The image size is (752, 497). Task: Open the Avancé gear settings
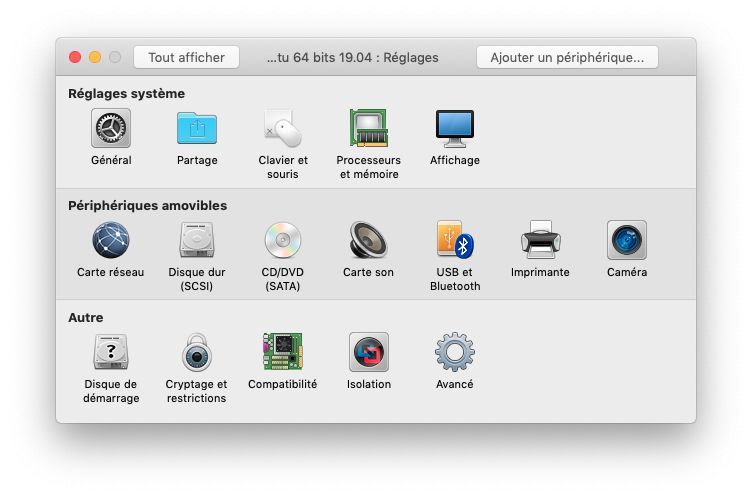[x=455, y=352]
